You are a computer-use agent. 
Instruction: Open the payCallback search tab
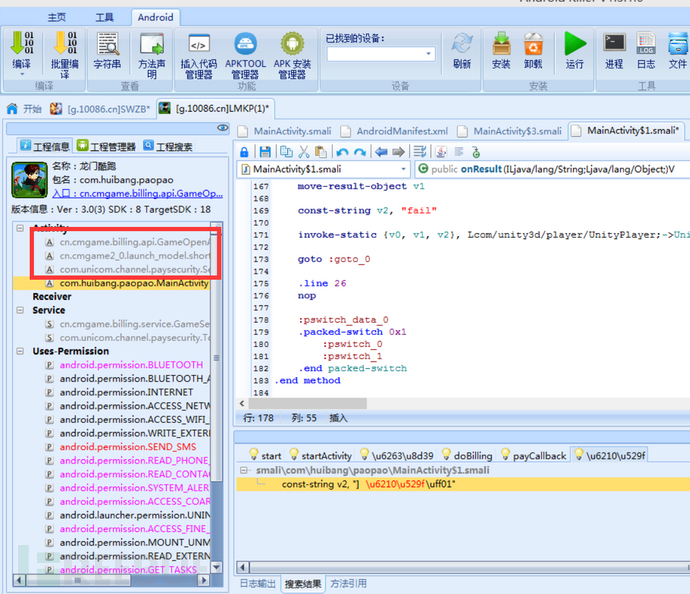(533, 455)
